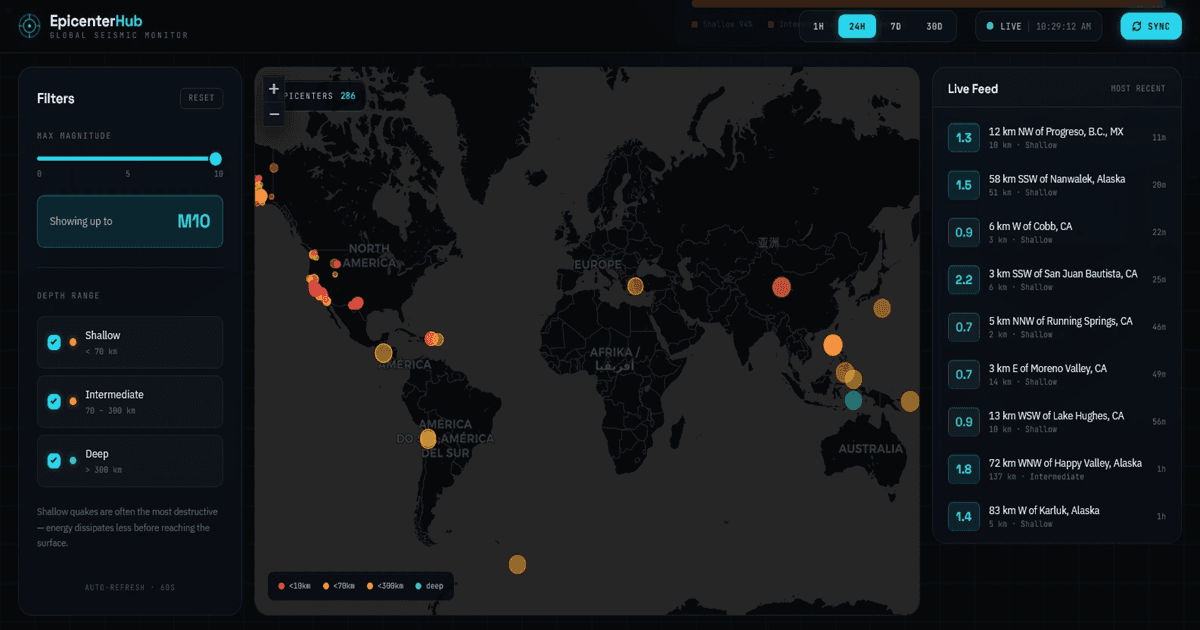Viewport: 1200px width, 630px height.
Task: Select the 1H time range tab
Action: [818, 26]
